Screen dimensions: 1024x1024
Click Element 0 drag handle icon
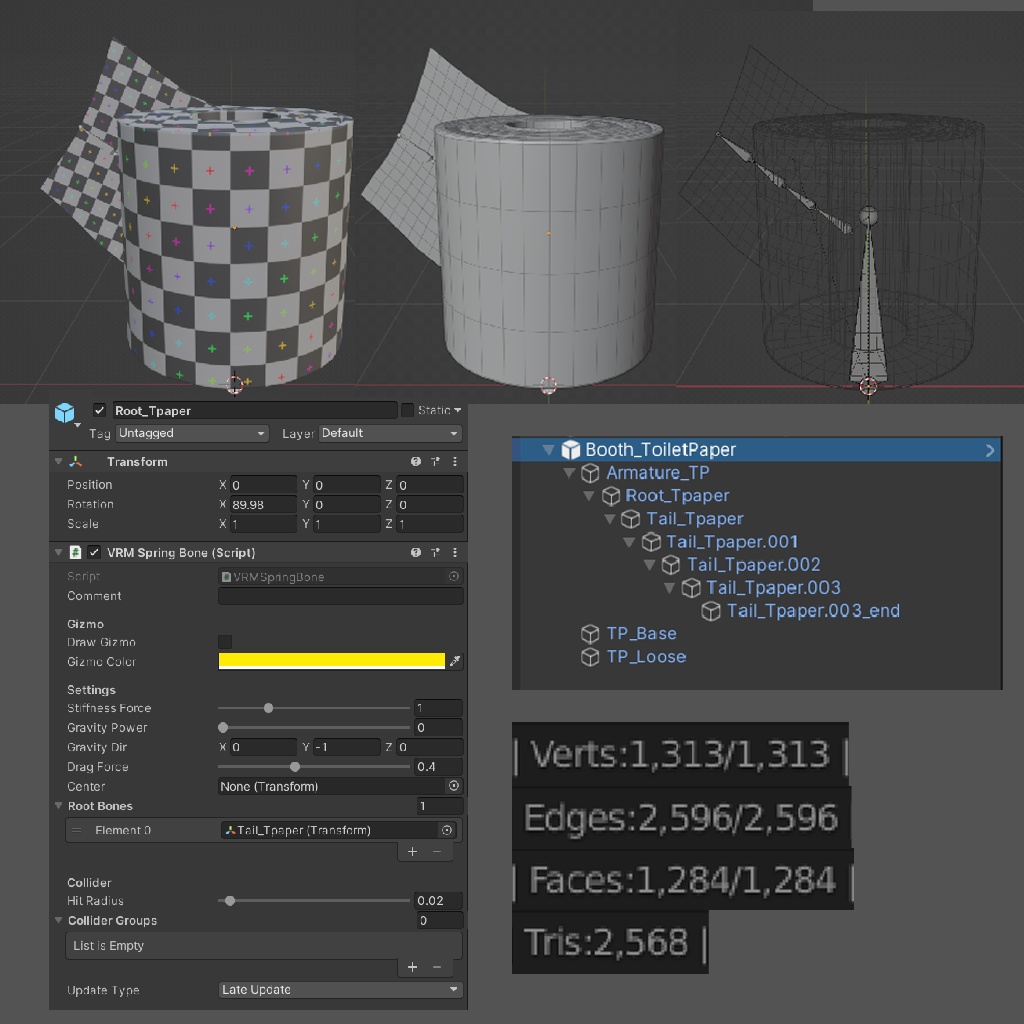coord(76,830)
